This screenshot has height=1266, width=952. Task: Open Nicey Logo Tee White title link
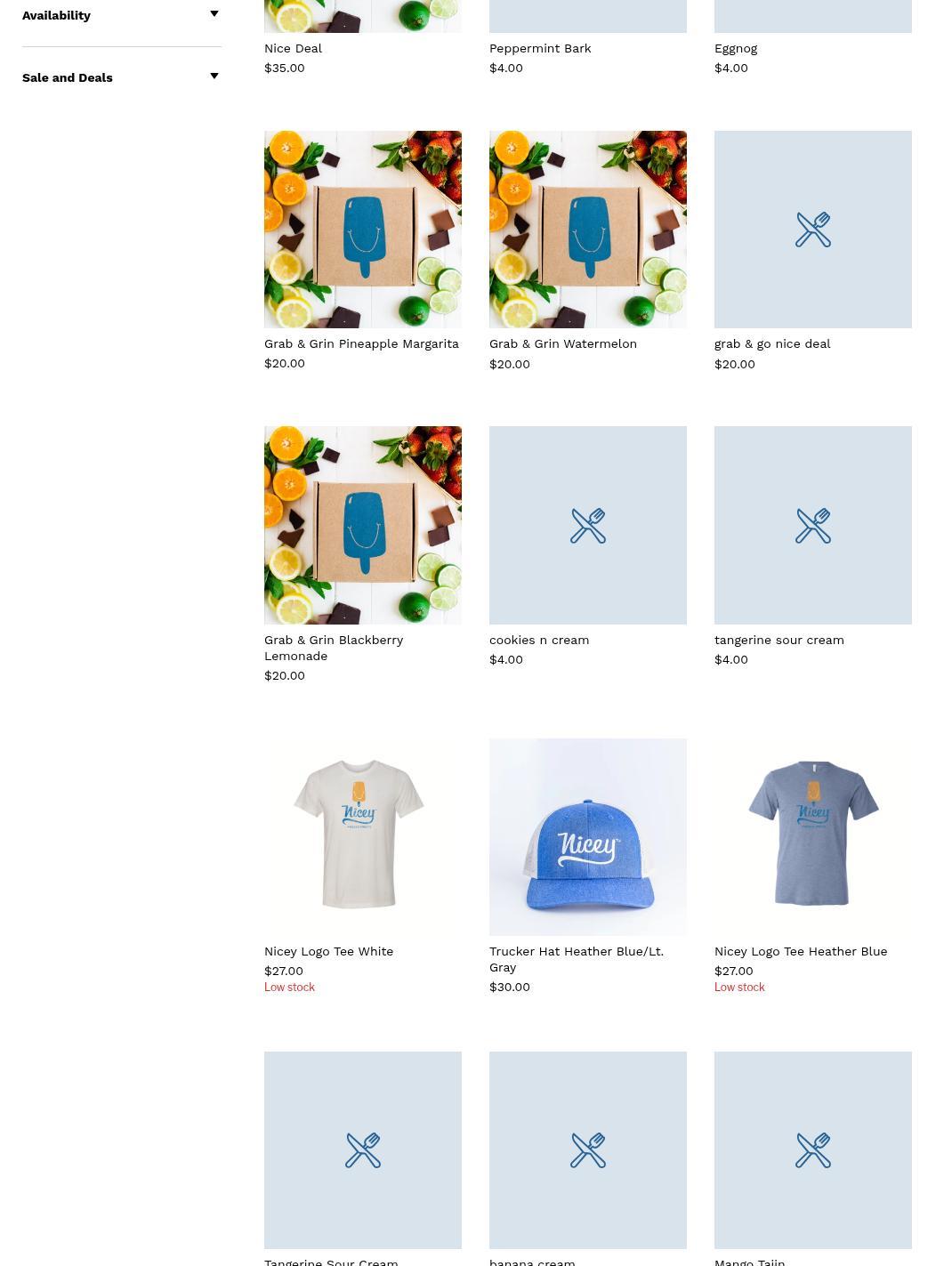pos(328,951)
